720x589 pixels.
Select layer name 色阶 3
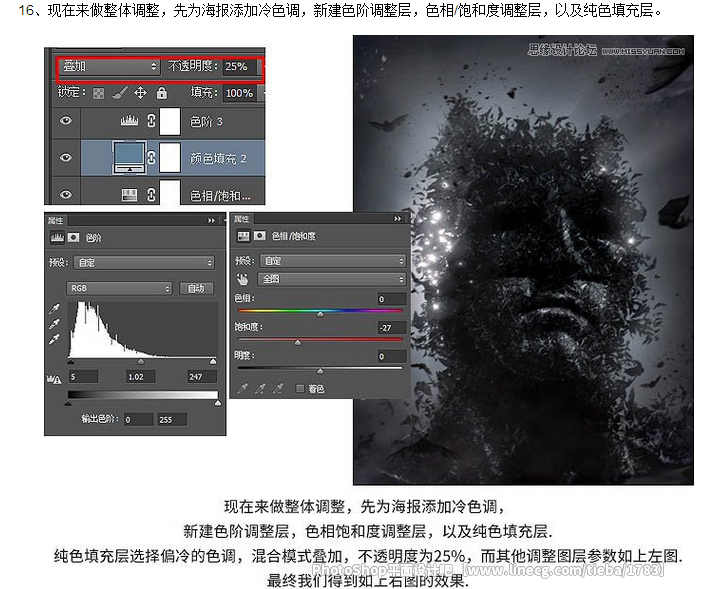pos(206,122)
